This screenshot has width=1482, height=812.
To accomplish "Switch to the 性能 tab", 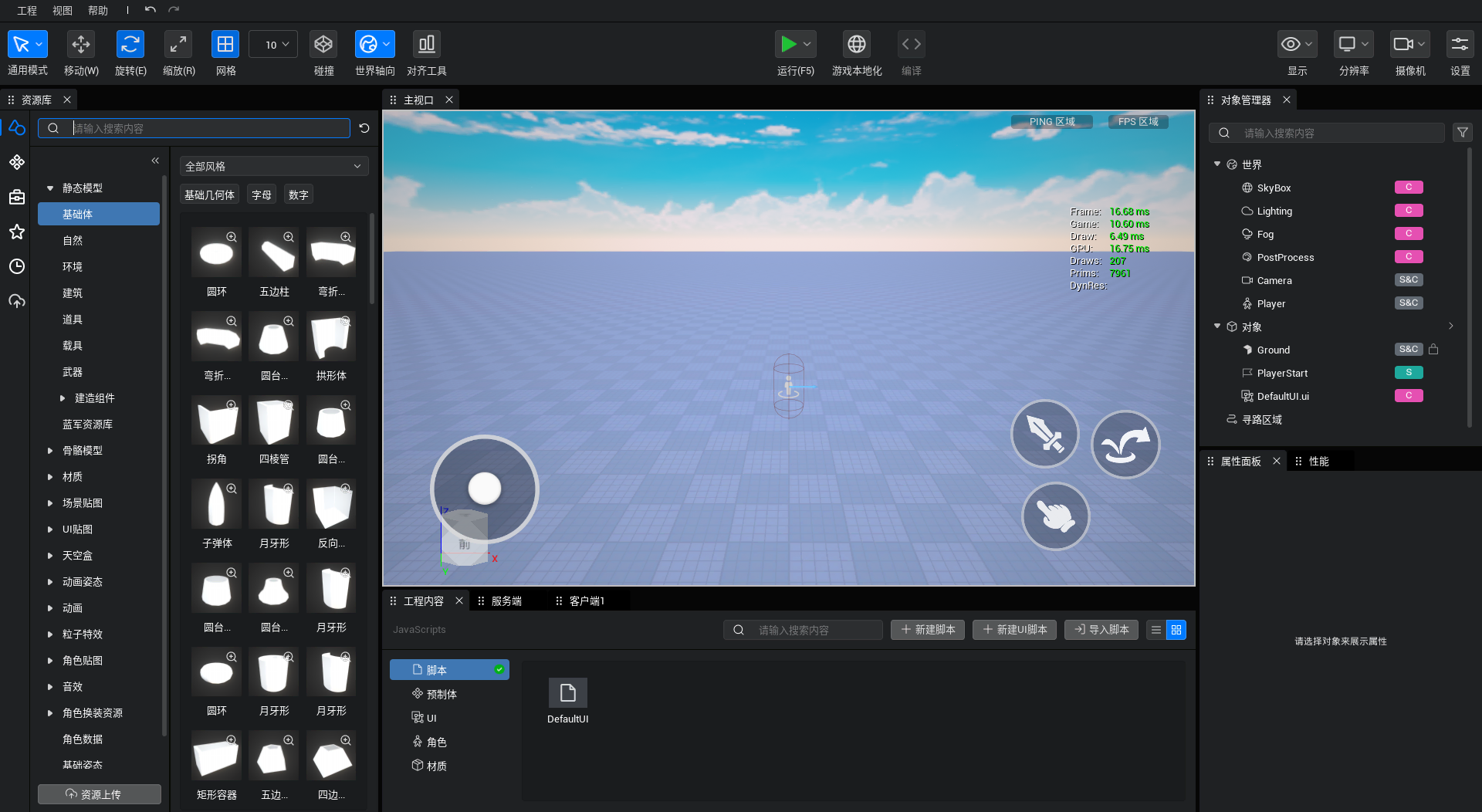I will (x=1318, y=461).
